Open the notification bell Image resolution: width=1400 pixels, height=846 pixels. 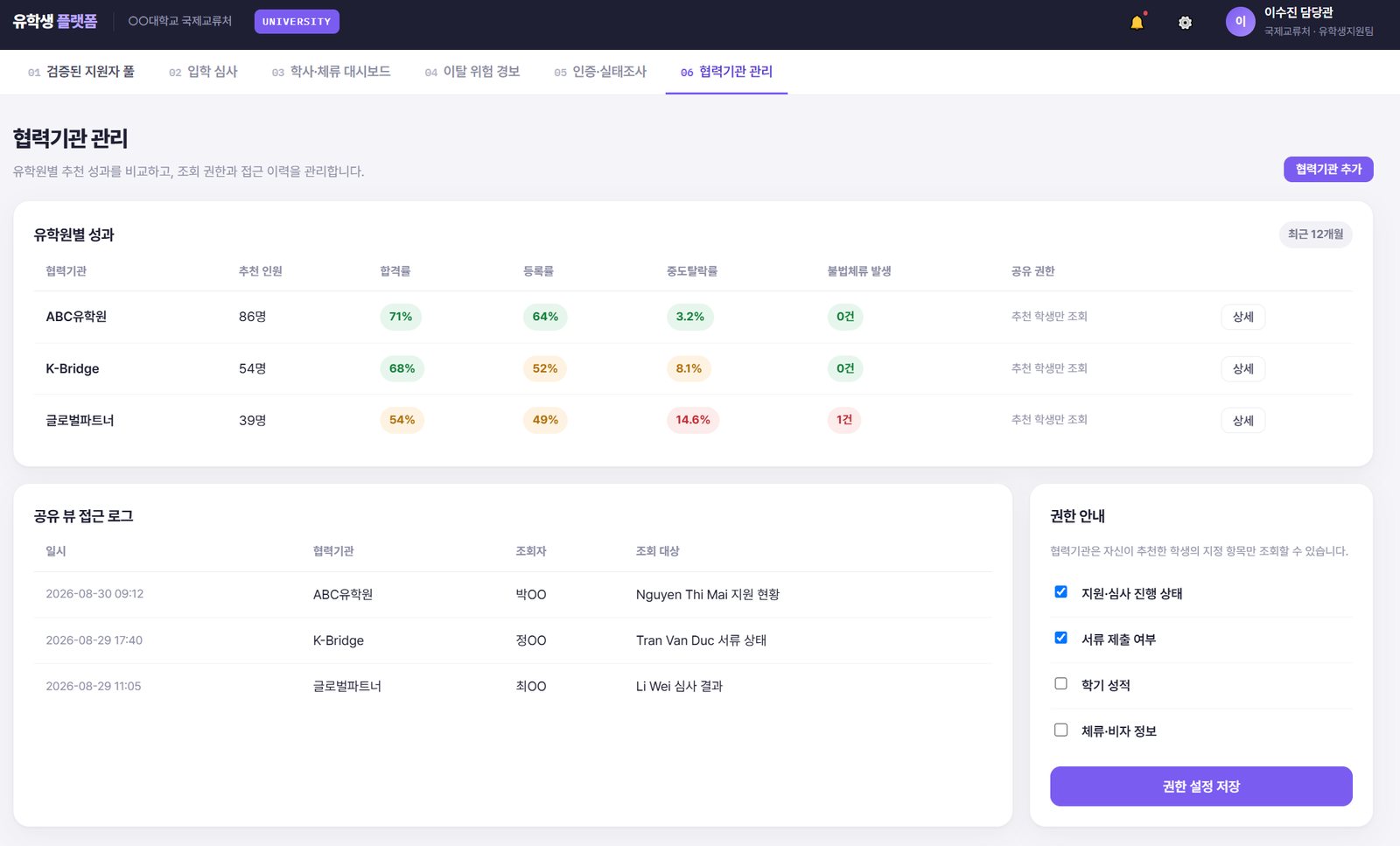[1137, 23]
